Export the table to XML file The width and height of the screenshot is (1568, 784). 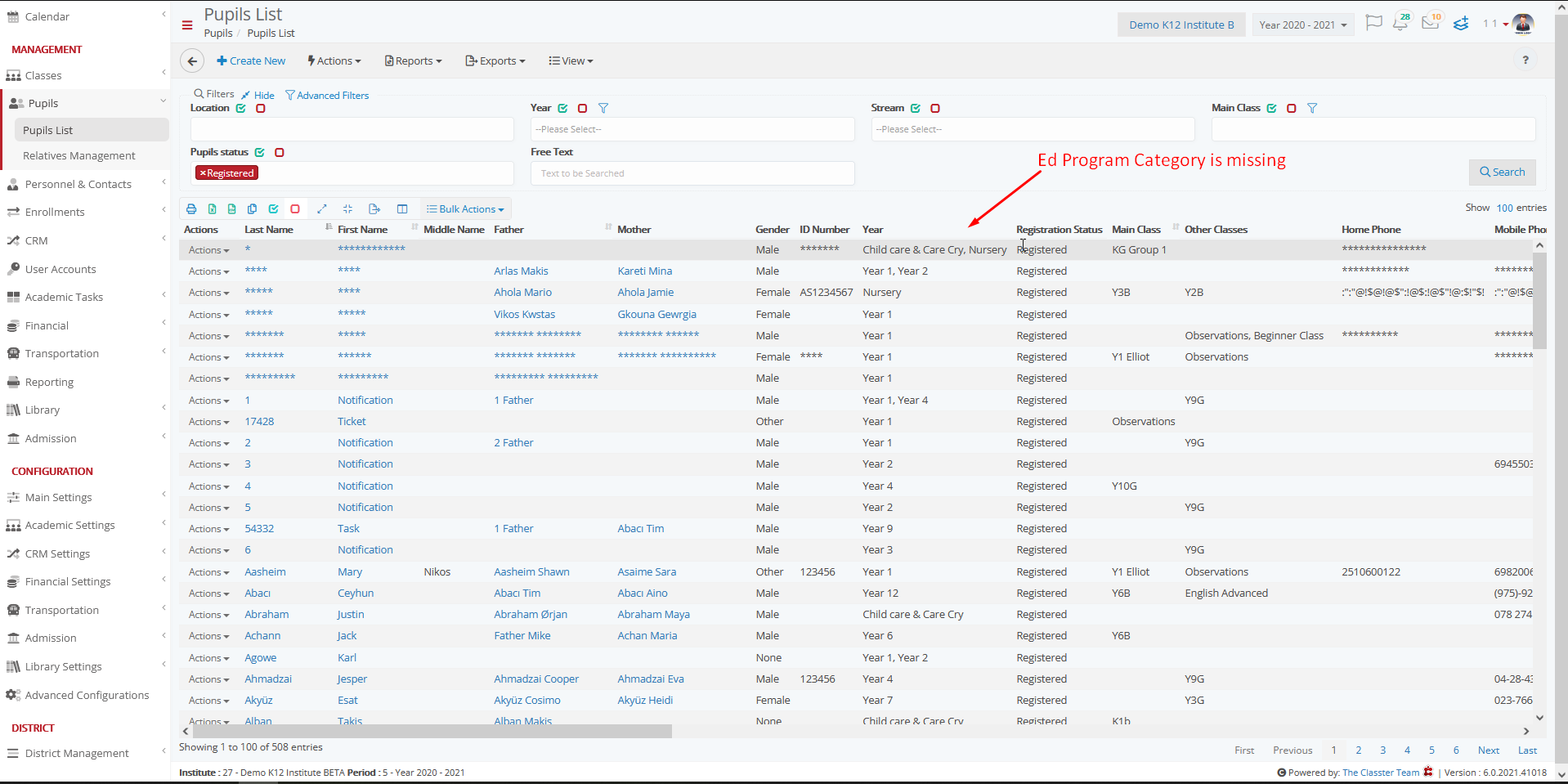click(x=231, y=209)
